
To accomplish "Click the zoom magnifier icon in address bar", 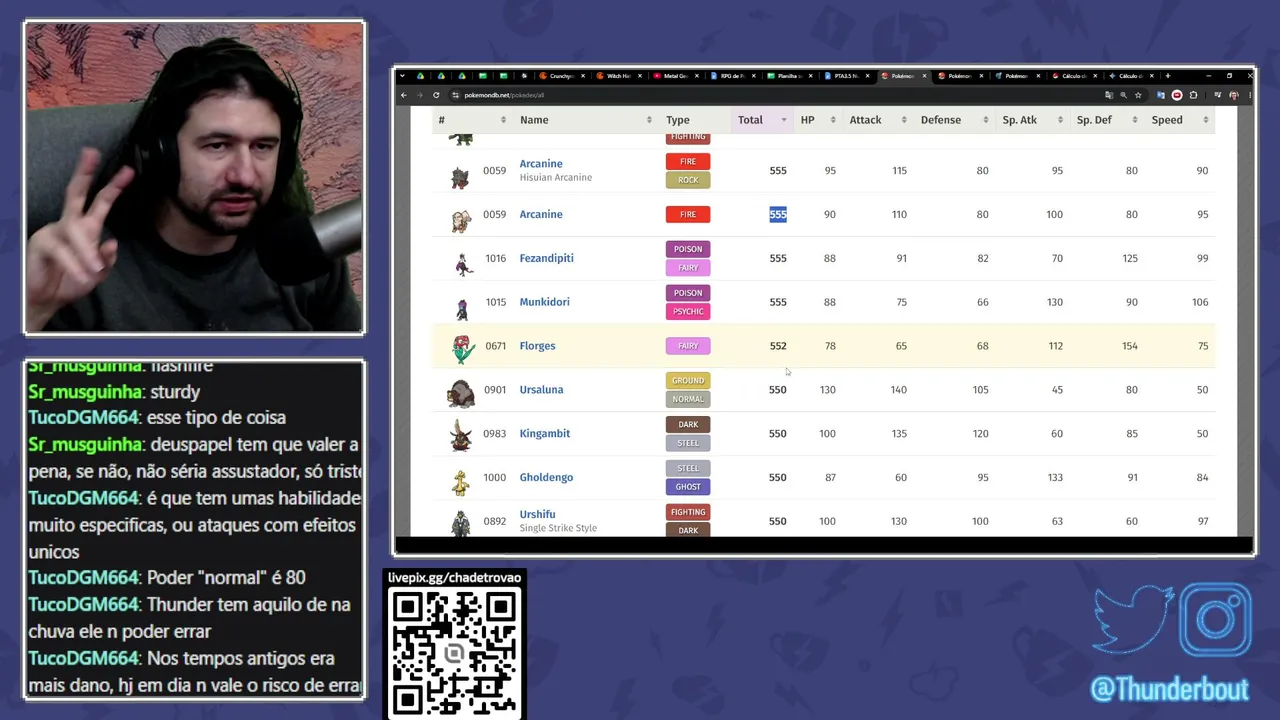I will (1123, 95).
